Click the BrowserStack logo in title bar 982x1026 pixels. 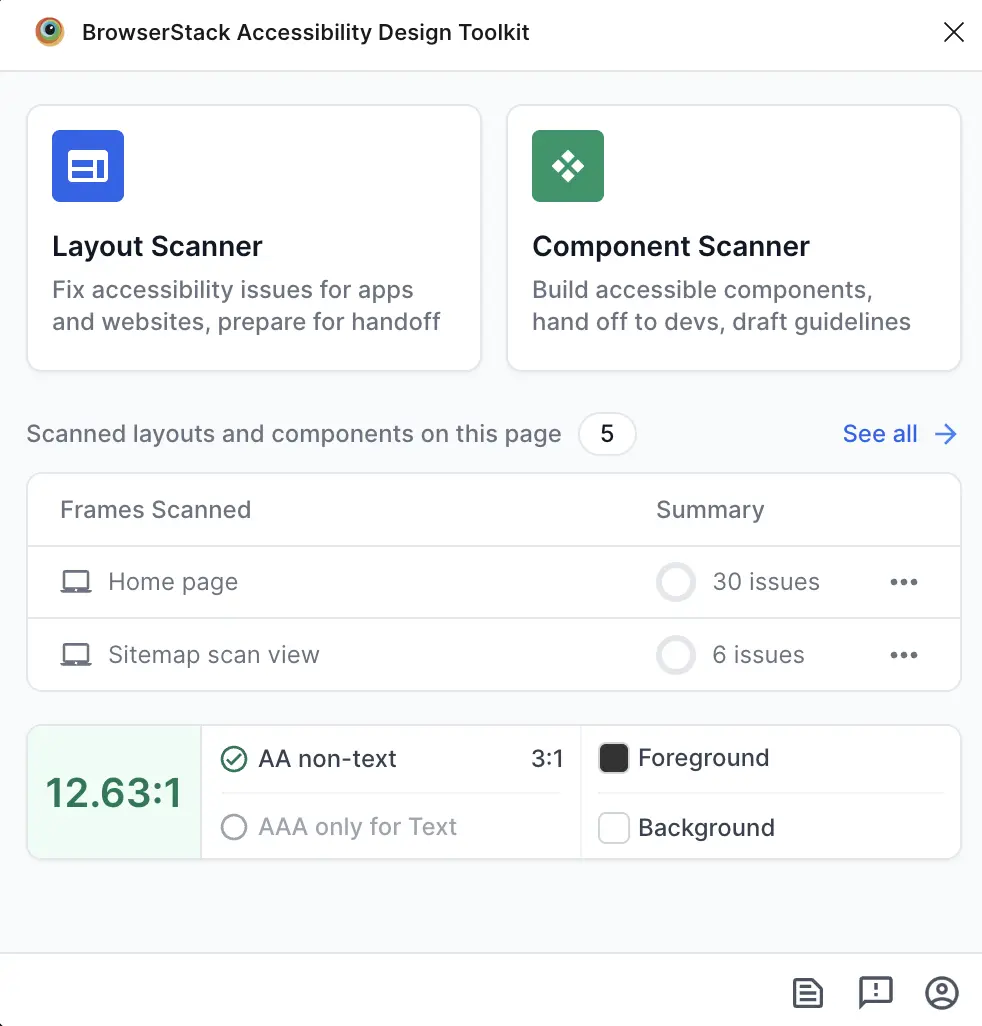click(x=49, y=32)
